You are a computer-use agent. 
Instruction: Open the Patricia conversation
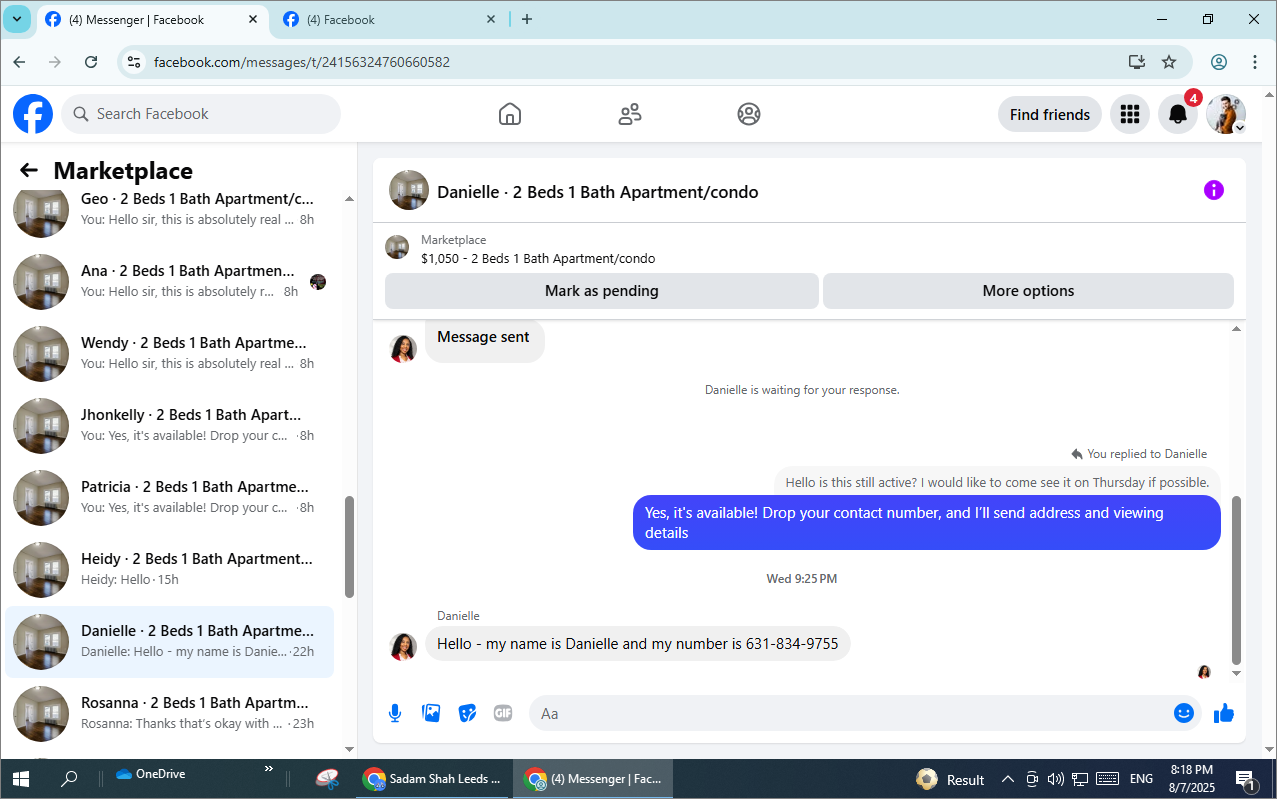[x=170, y=497]
